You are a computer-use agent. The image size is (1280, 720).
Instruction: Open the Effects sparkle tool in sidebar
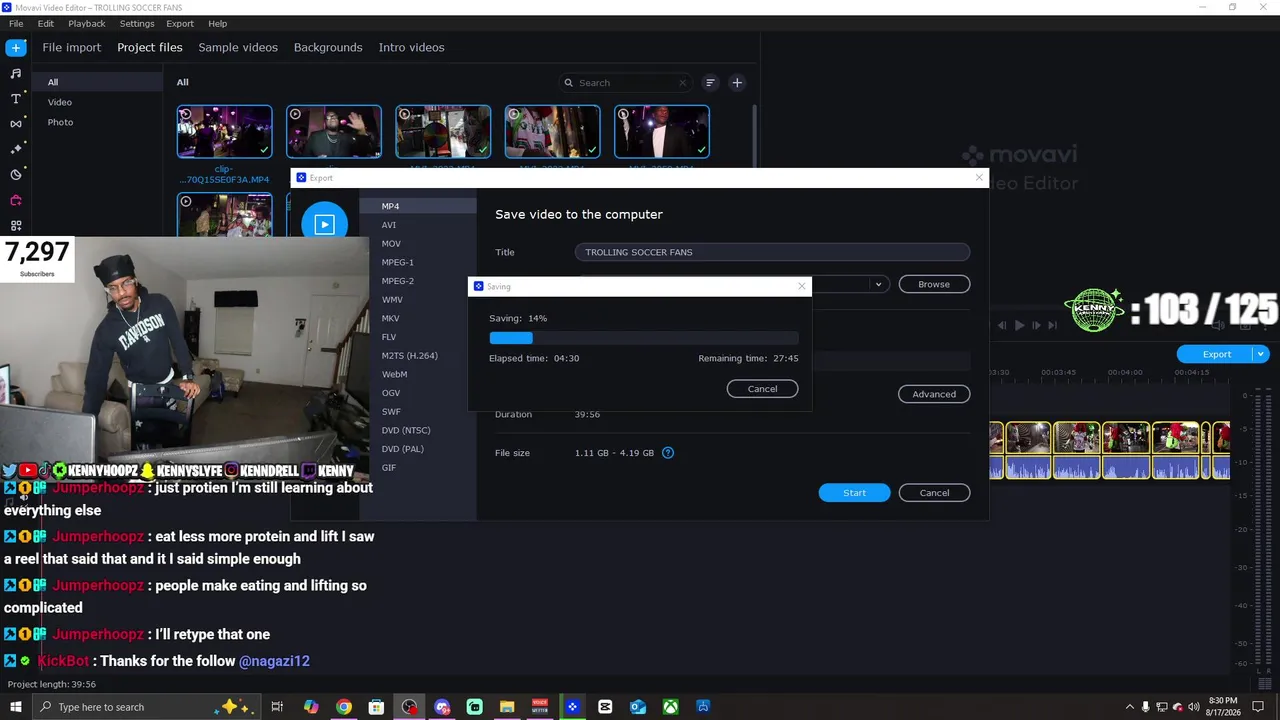(16, 149)
